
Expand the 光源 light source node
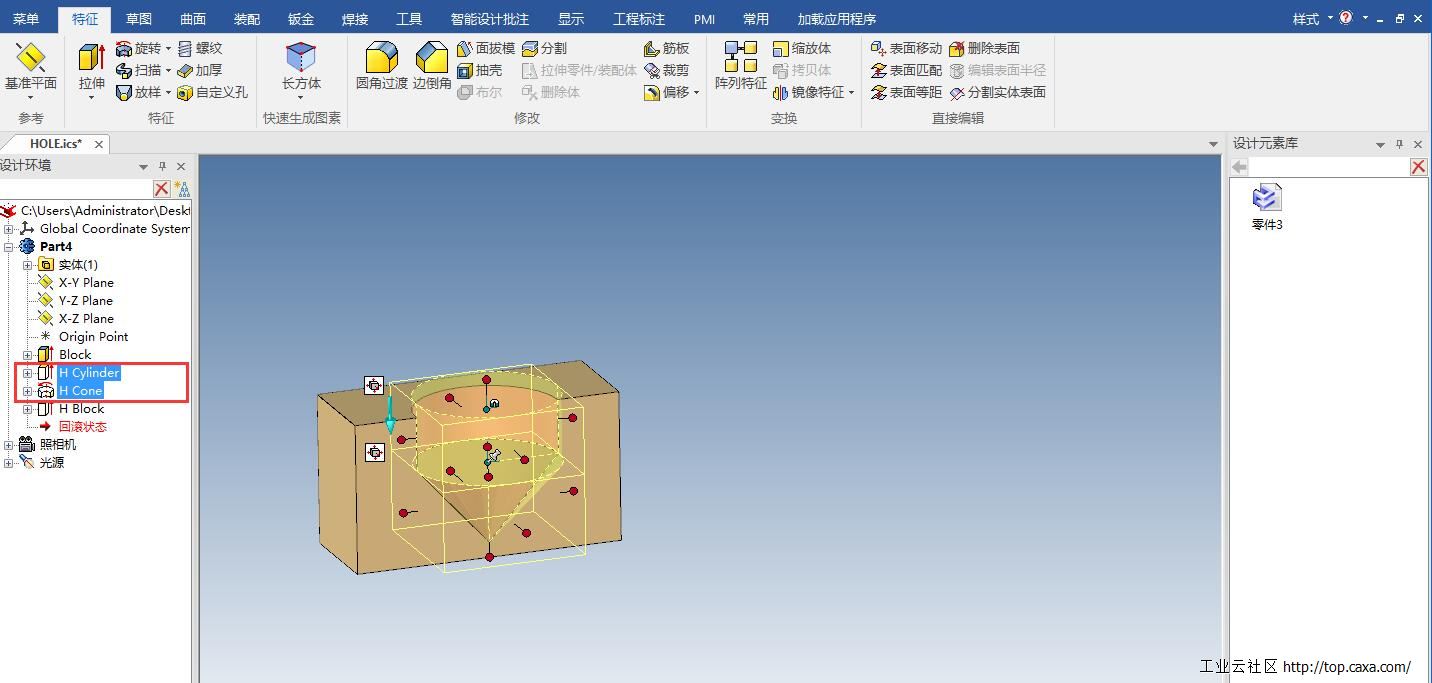click(x=9, y=463)
